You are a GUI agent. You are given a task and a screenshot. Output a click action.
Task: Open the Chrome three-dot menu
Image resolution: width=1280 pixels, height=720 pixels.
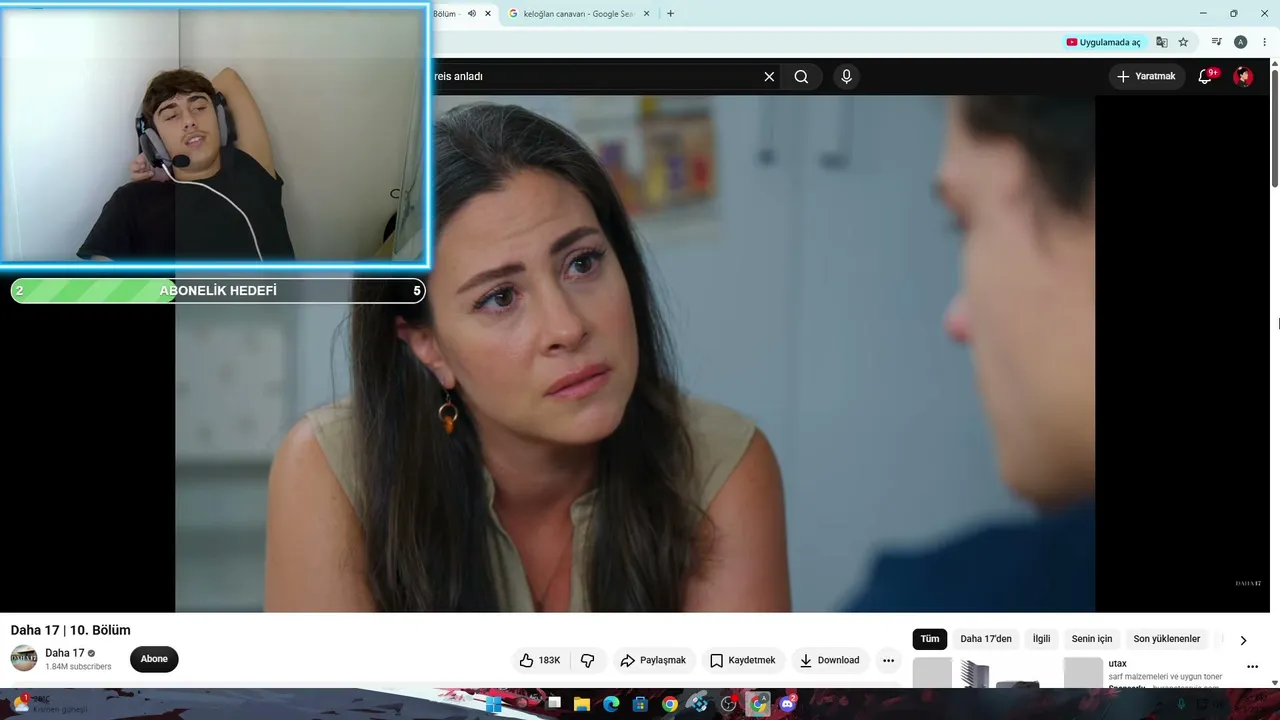click(1264, 42)
